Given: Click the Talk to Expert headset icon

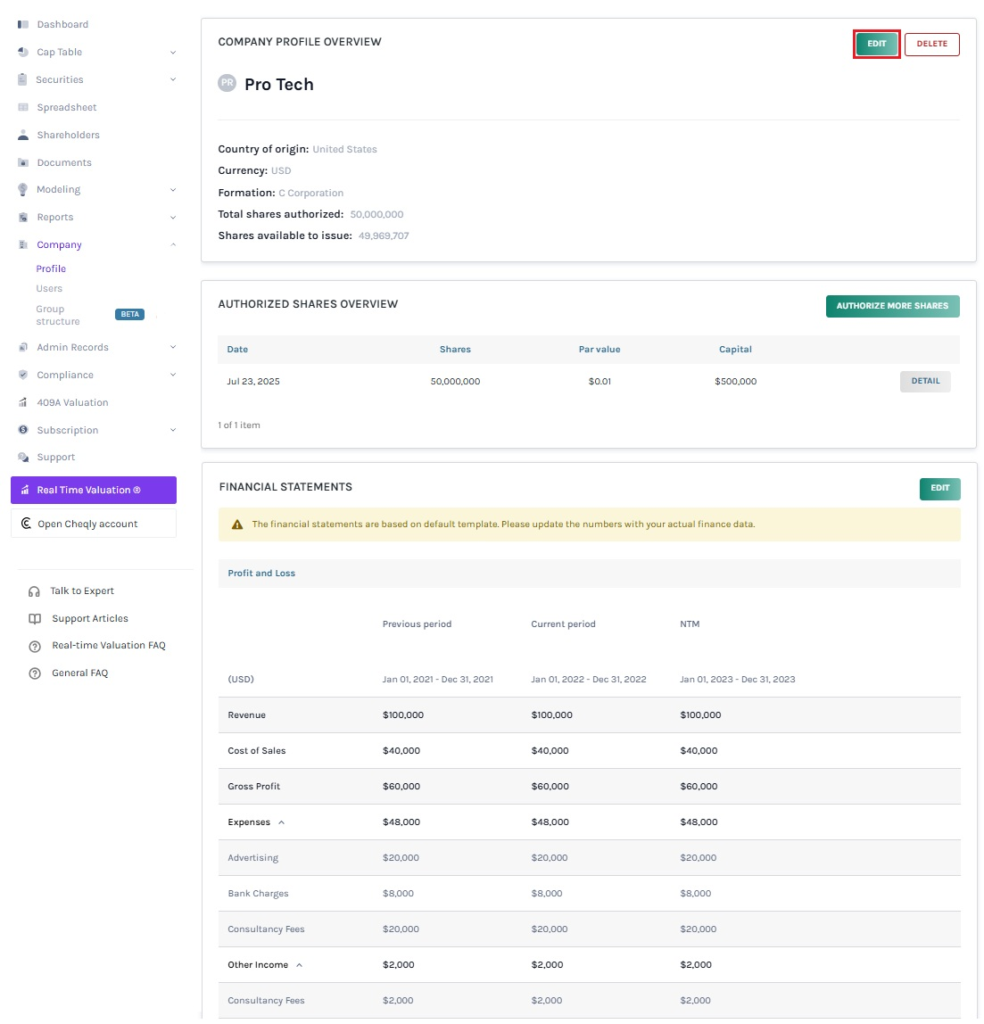Looking at the screenshot, I should pyautogui.click(x=34, y=591).
